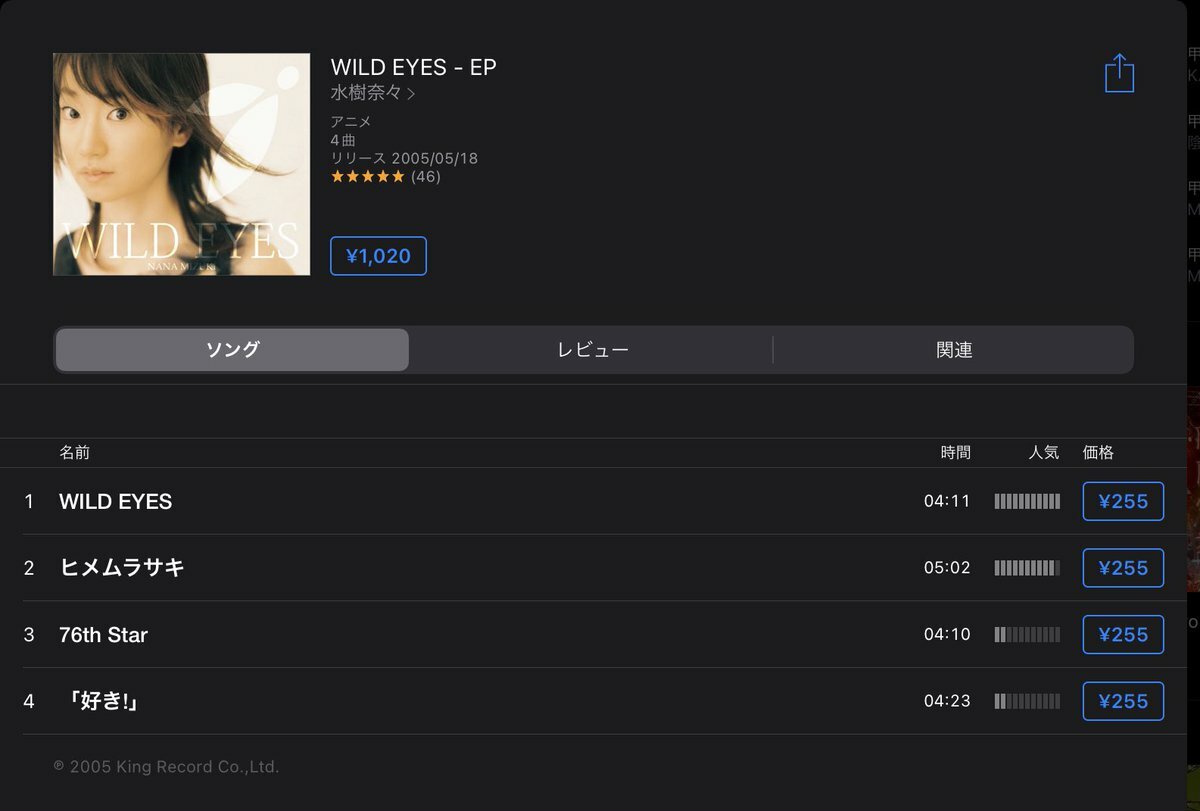Buy 「好き!」 track for ¥255
1200x811 pixels.
[x=1123, y=701]
